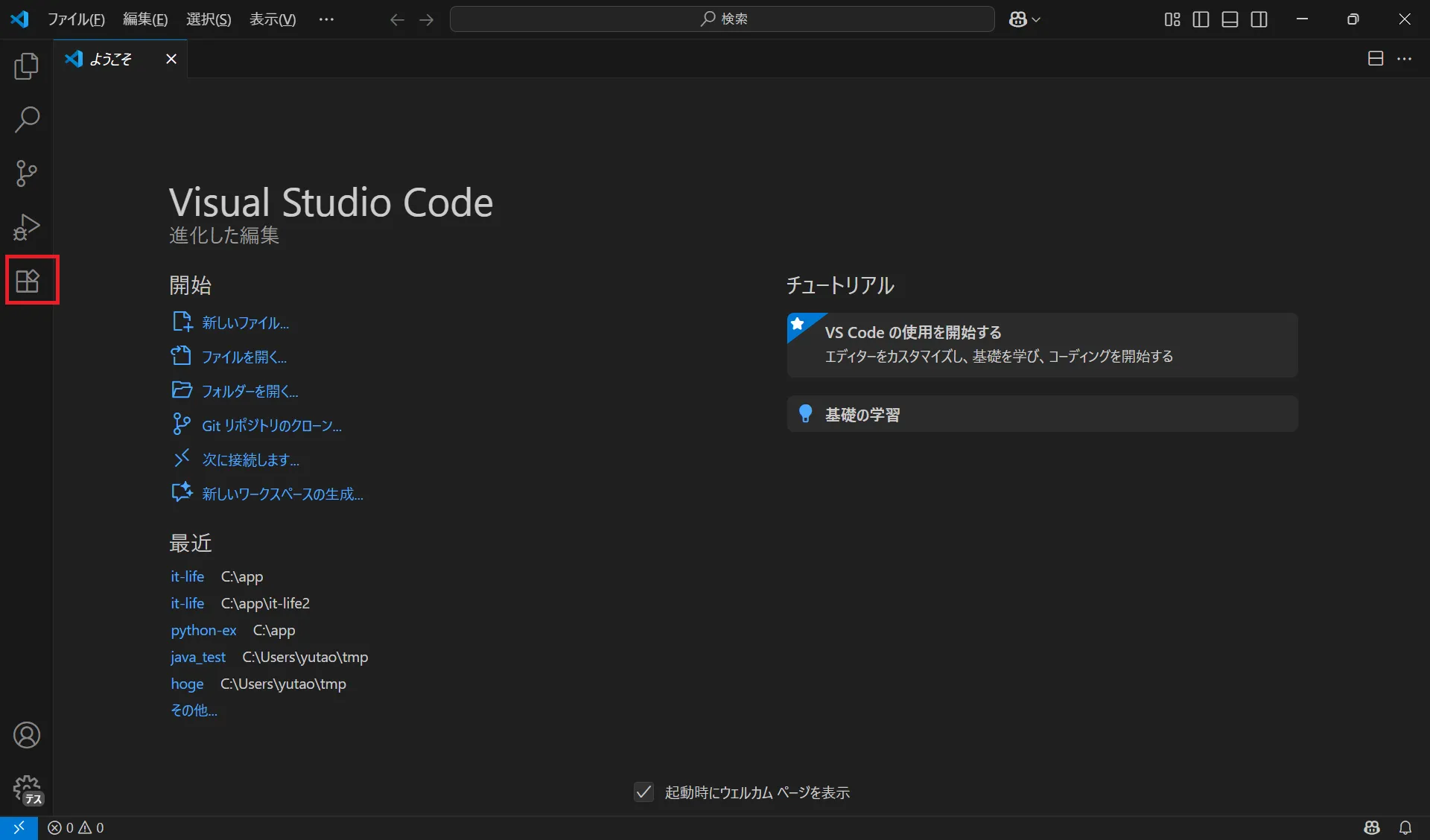
Task: Open the Search view in activity bar
Action: pos(27,119)
